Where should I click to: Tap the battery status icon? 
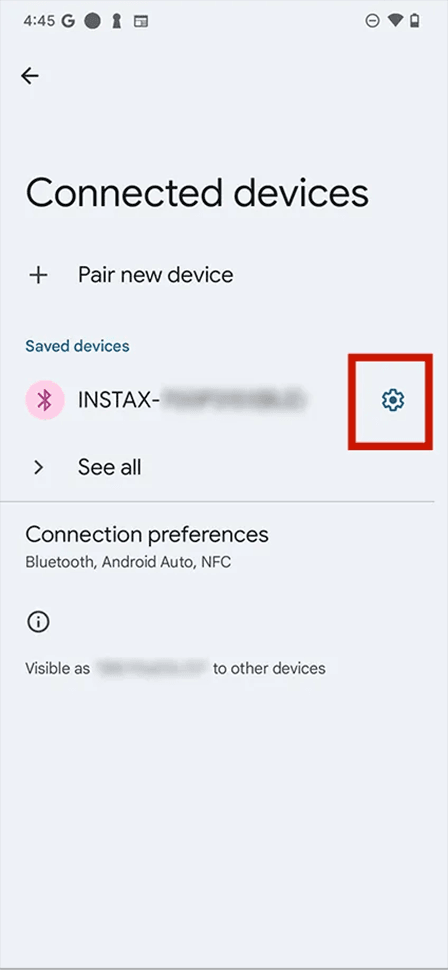415,21
